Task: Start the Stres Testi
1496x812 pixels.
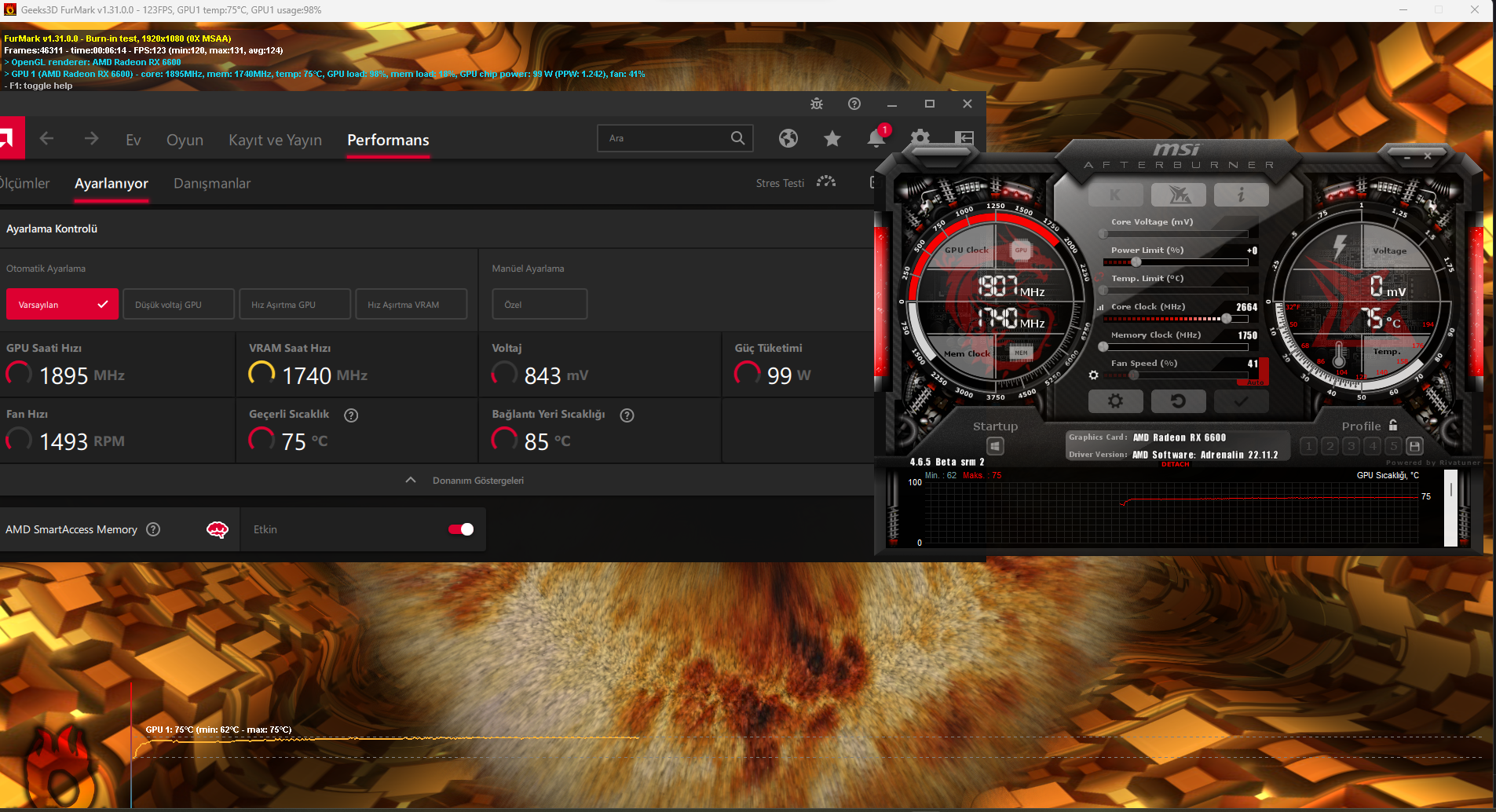Action: coord(796,183)
